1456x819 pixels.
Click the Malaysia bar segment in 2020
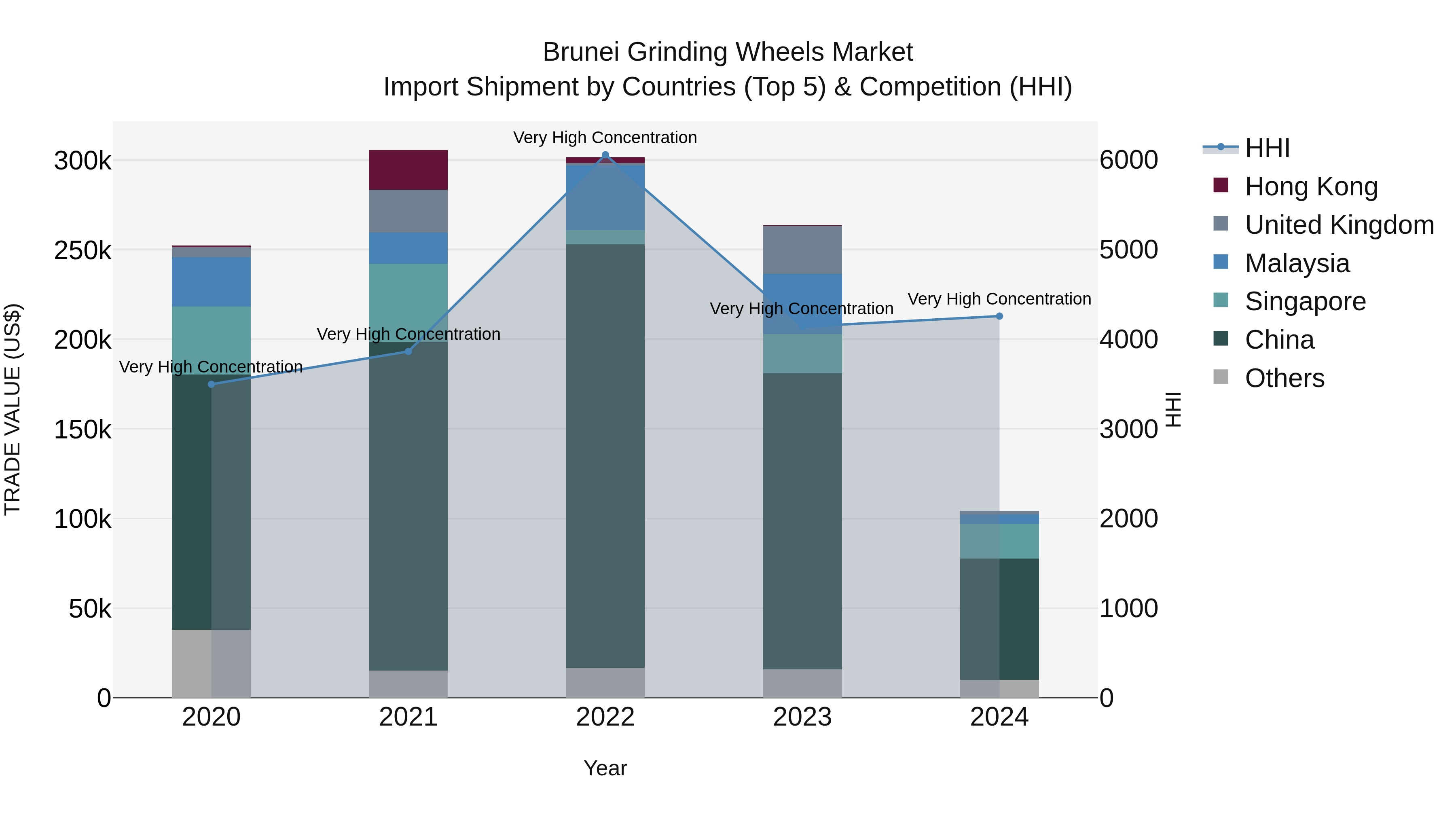211,282
